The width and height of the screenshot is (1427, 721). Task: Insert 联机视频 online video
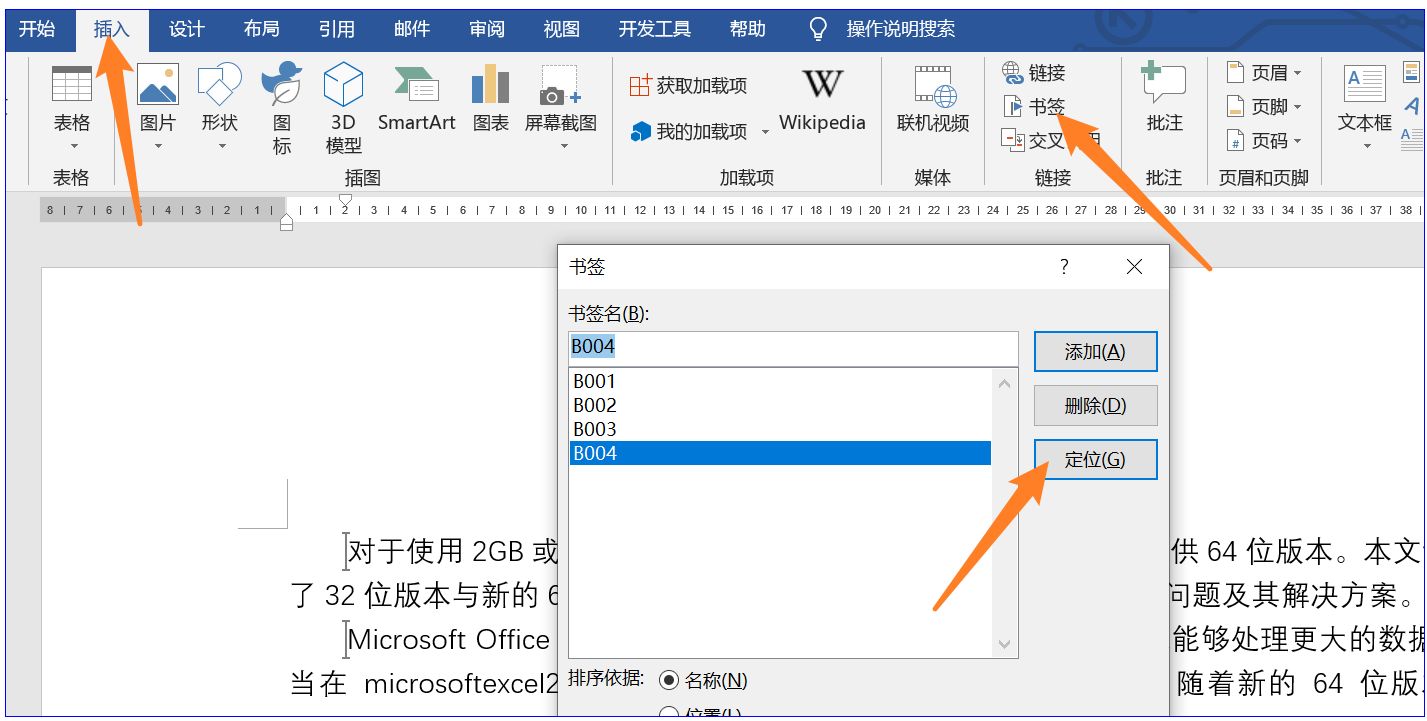coord(933,100)
